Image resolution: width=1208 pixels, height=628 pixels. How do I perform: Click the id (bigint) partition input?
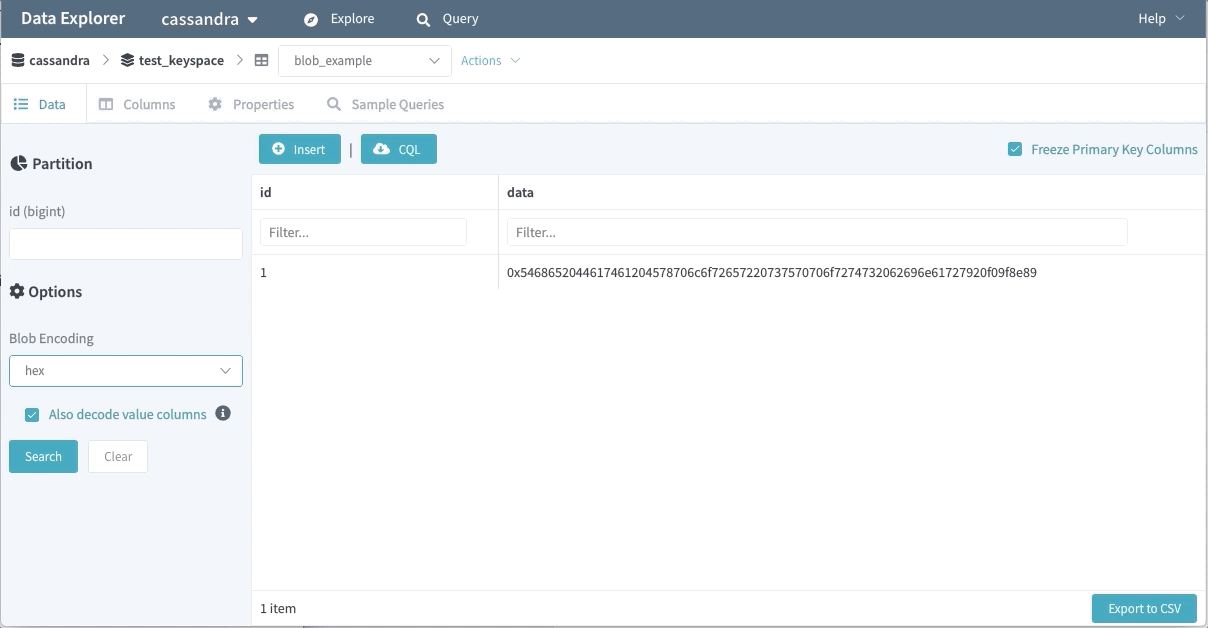[126, 244]
